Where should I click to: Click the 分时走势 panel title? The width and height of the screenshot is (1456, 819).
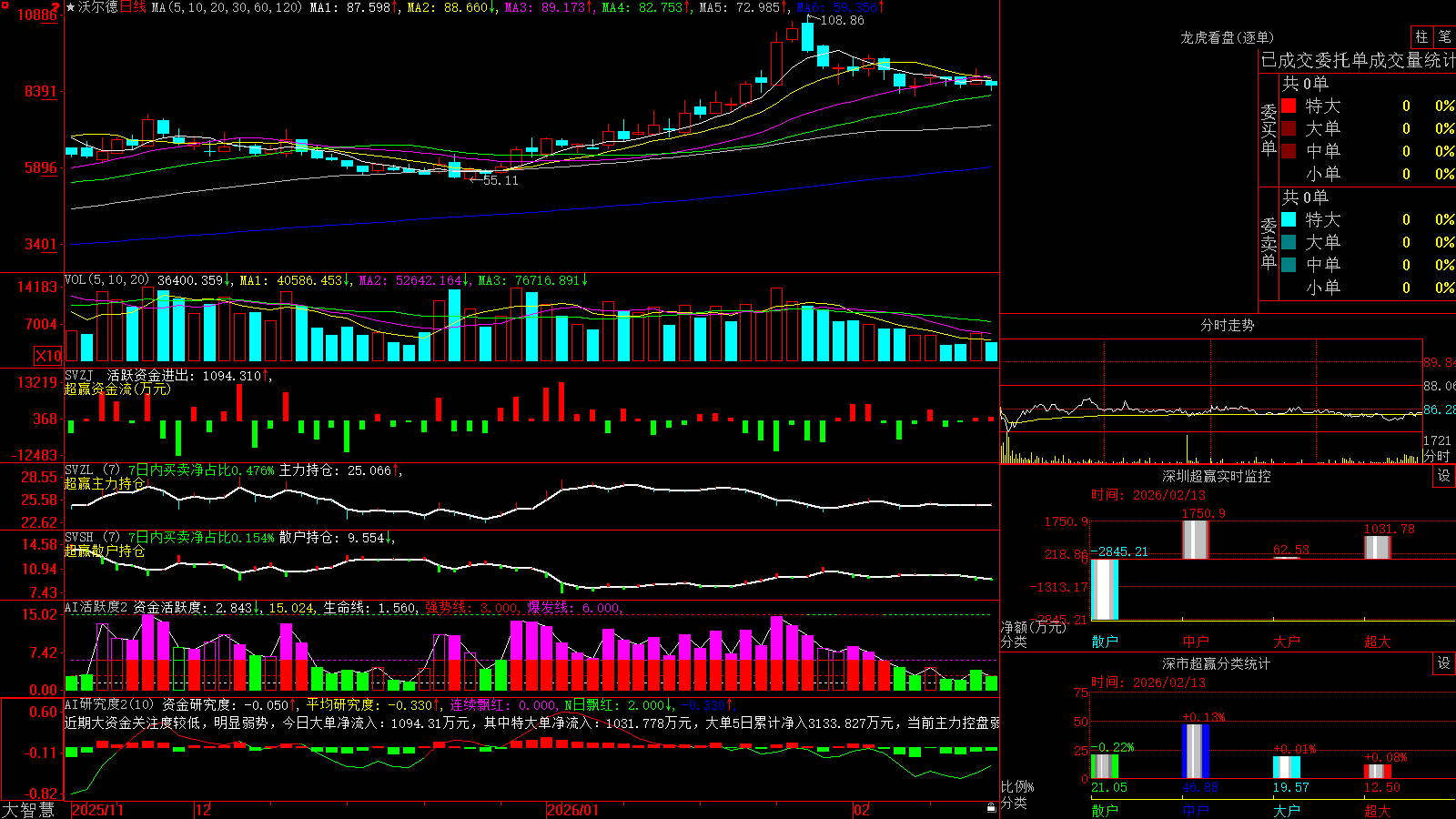click(1227, 325)
